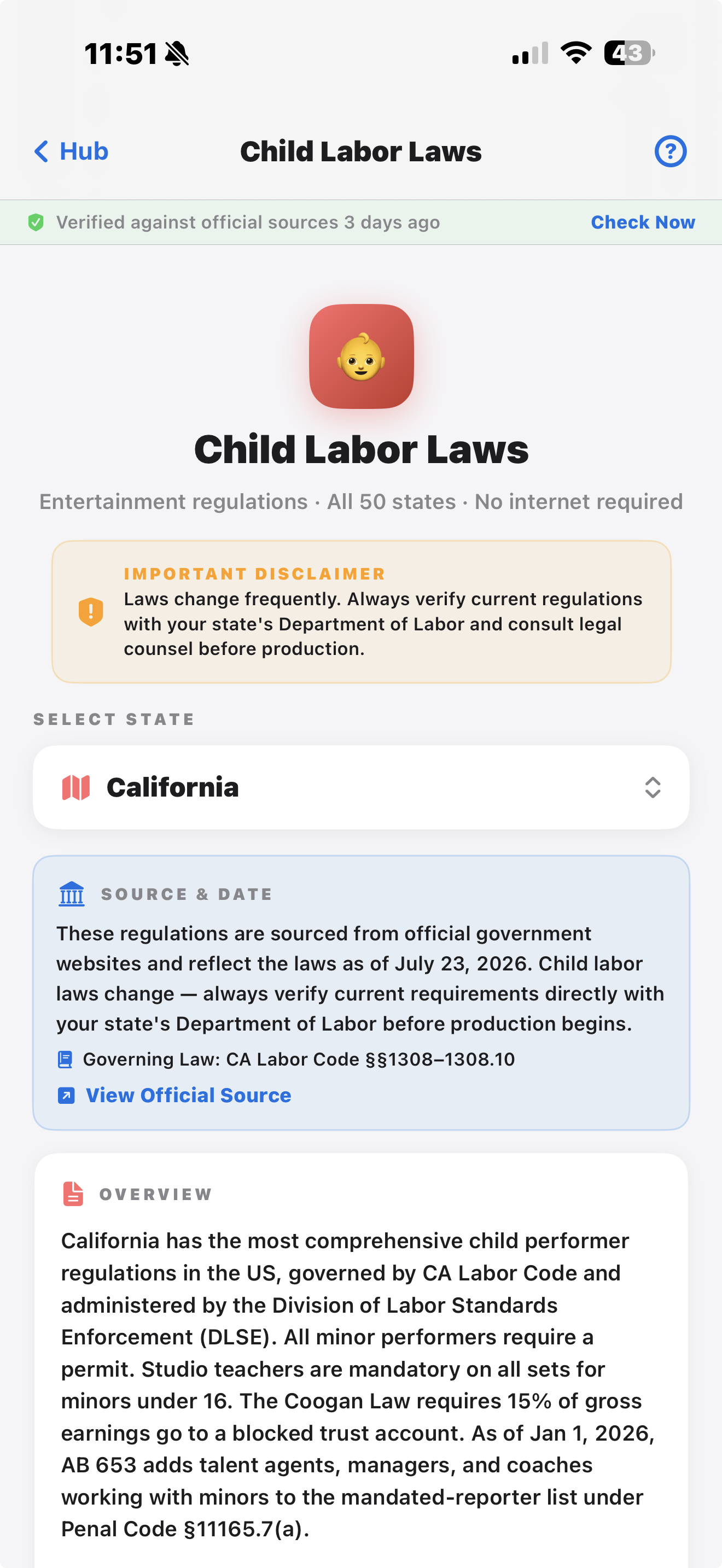Tap the external link arrow icon
Screen dimensions: 722x1568
[66, 1095]
